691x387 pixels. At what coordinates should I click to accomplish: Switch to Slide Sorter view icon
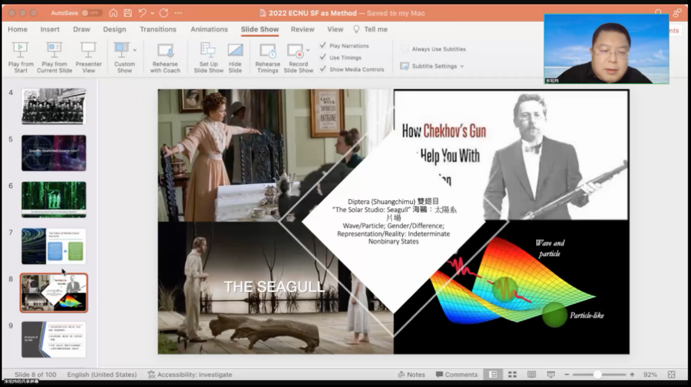[x=512, y=374]
